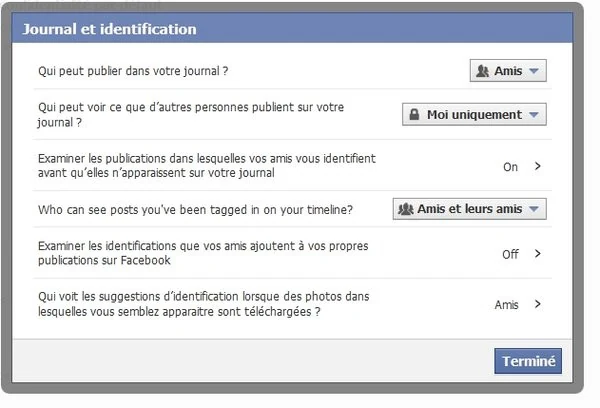Click the blue arrow on the Amis dropdown

pyautogui.click(x=534, y=71)
